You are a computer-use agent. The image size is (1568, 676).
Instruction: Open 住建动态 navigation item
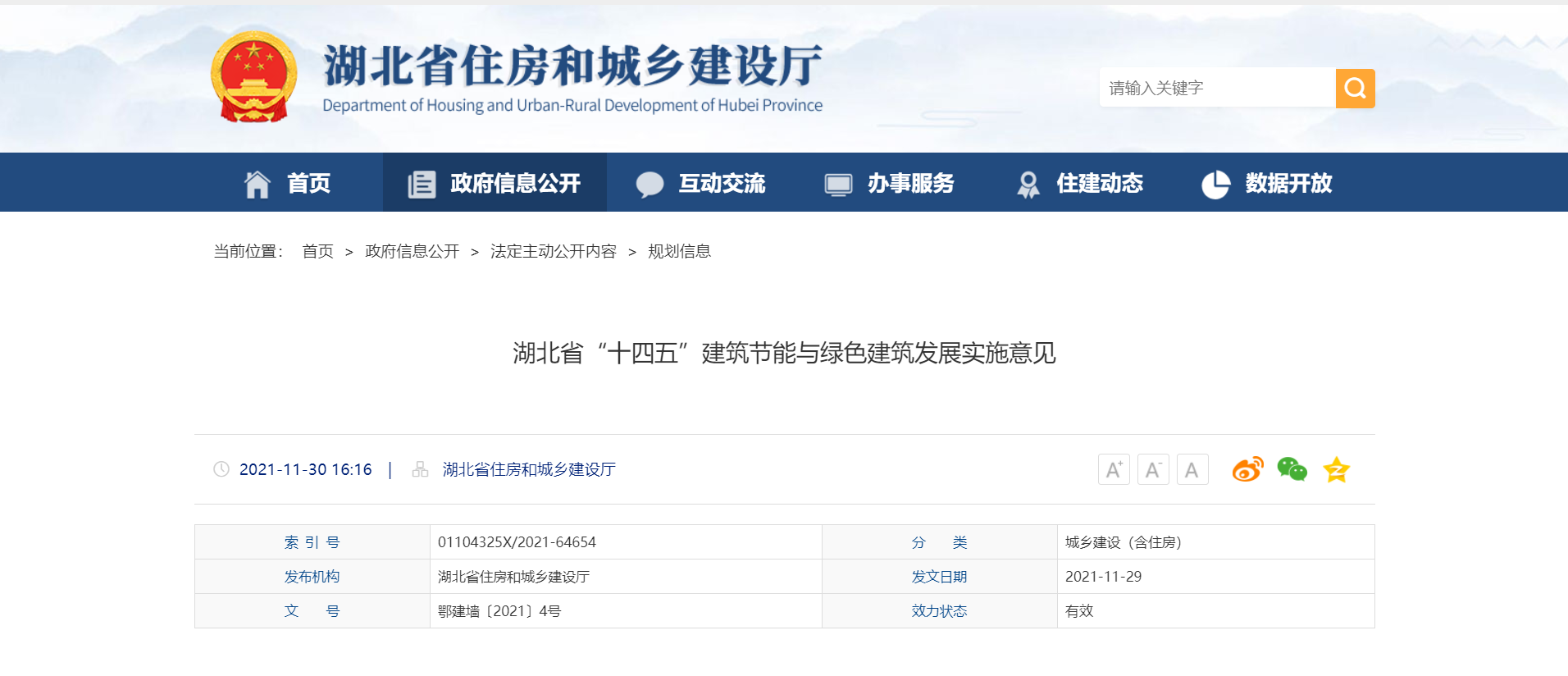tap(1079, 183)
